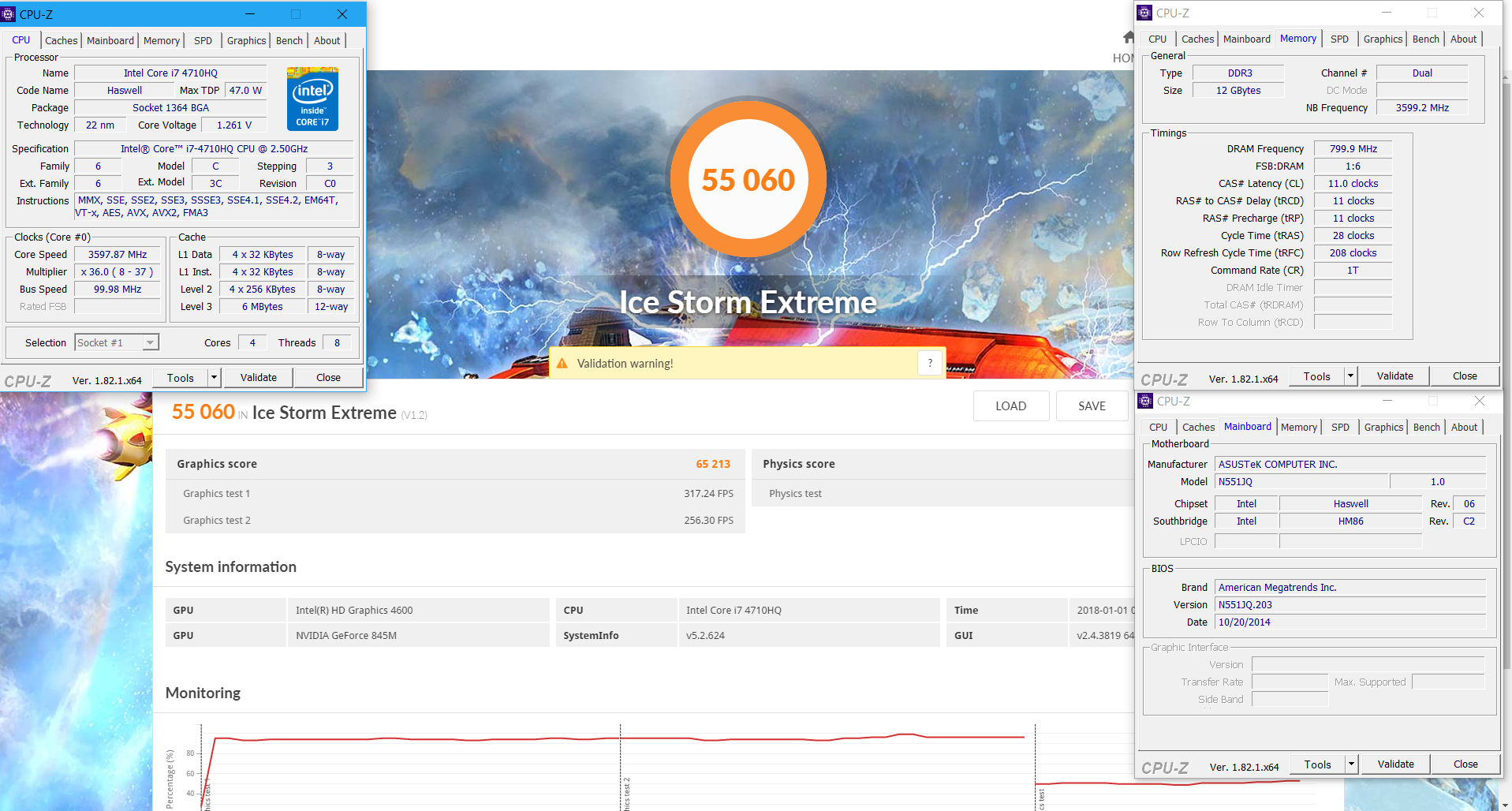Click CPU-Z app icon in Mainboard window title

[1146, 401]
